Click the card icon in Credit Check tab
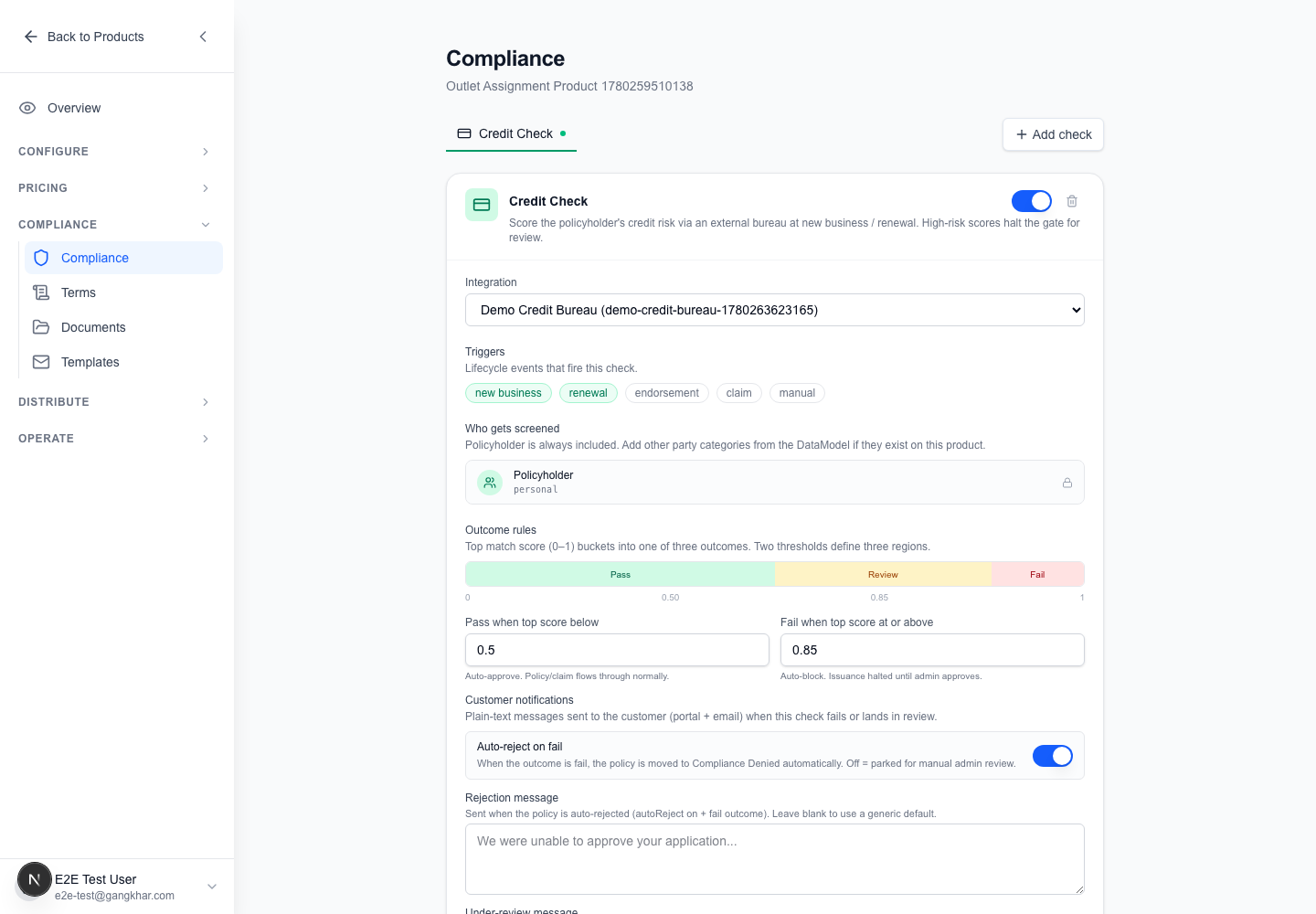 [464, 133]
